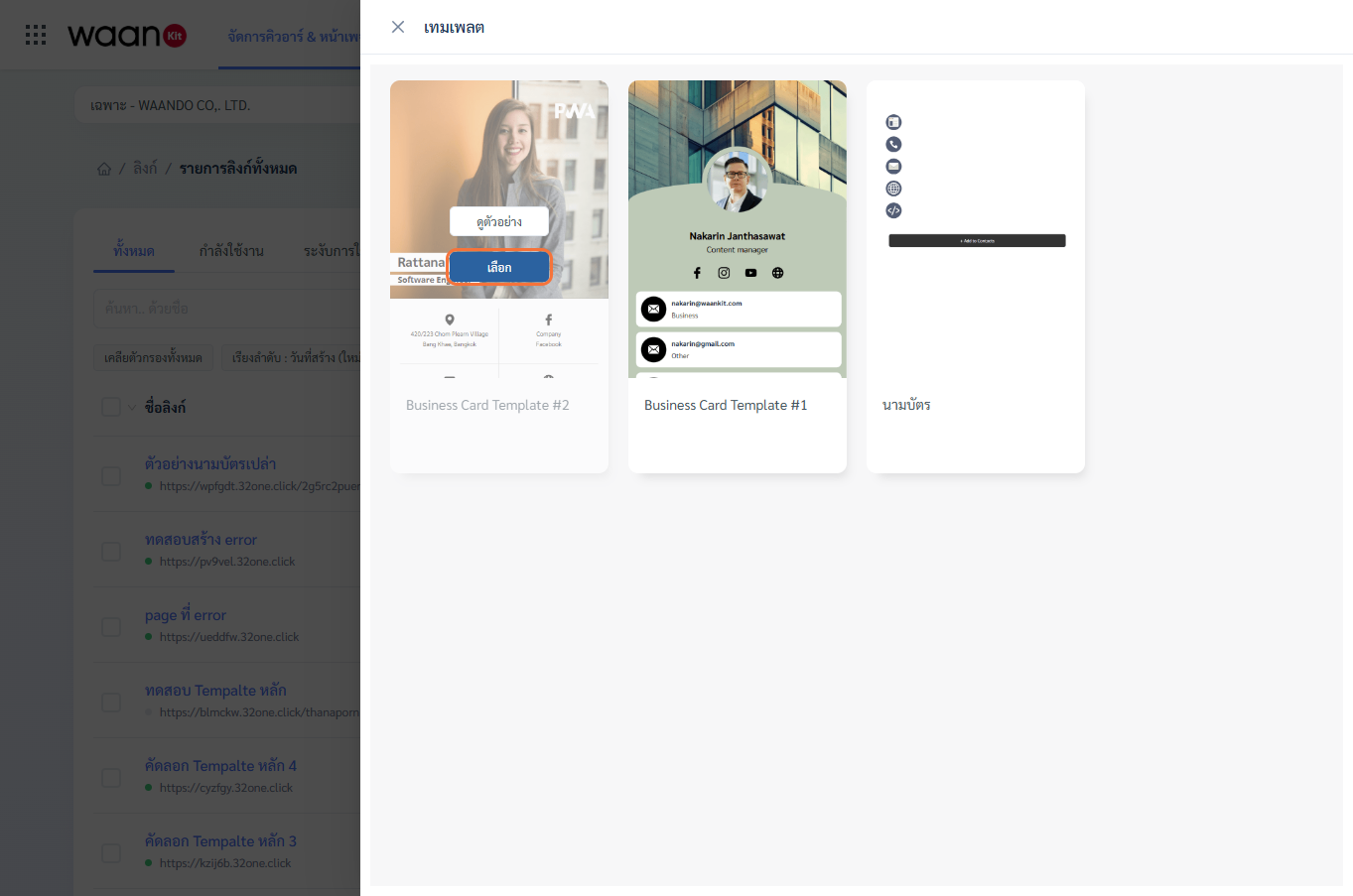Click the รายการลิงก์ทั้งหมด breadcrumb text
Image resolution: width=1353 pixels, height=896 pixels.
[x=238, y=169]
